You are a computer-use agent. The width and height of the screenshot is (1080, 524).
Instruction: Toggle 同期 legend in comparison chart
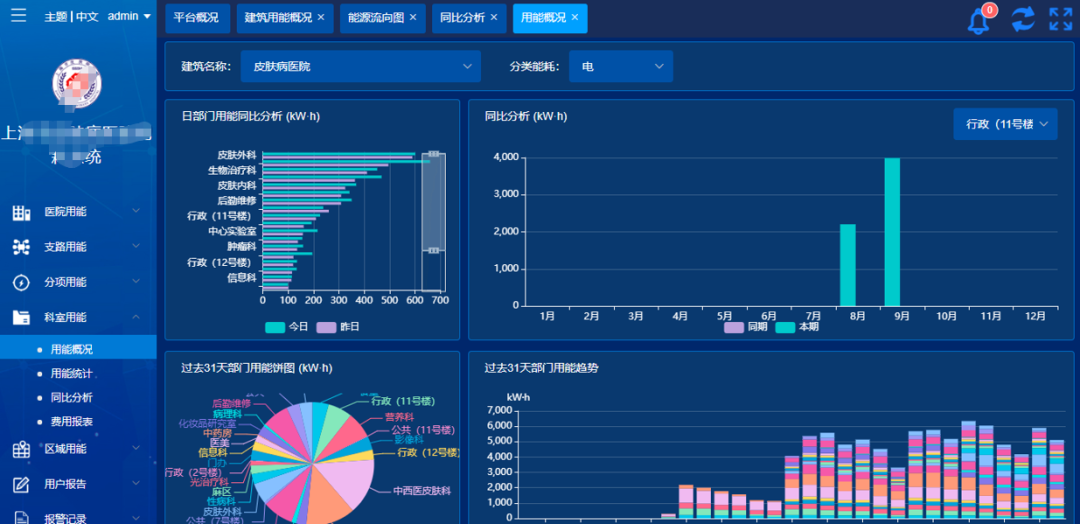tap(746, 327)
